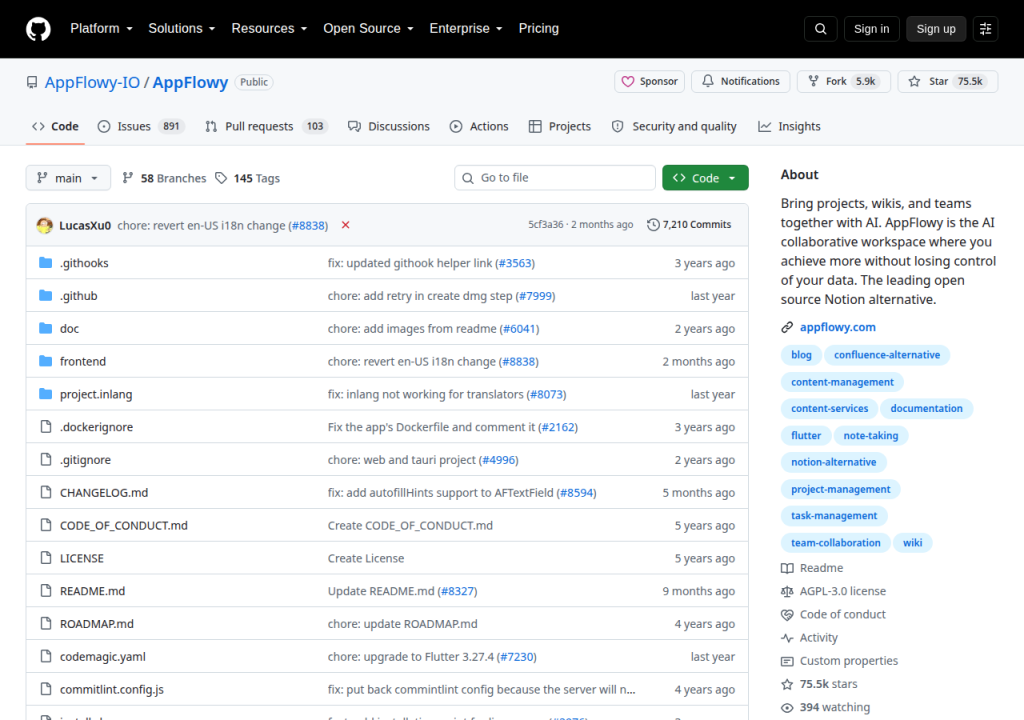Switch to the Insights tab

789,127
